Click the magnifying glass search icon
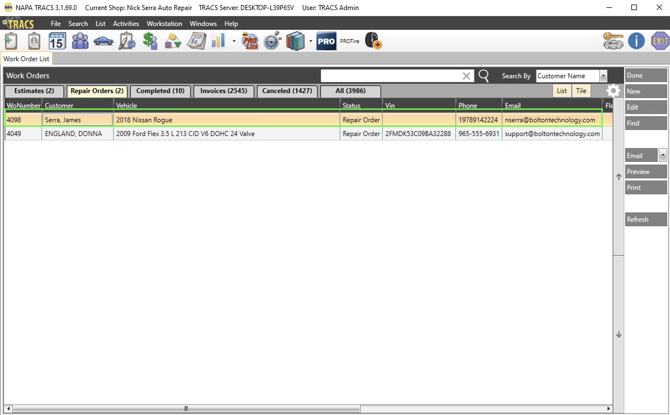The width and height of the screenshot is (670, 415). 484,76
